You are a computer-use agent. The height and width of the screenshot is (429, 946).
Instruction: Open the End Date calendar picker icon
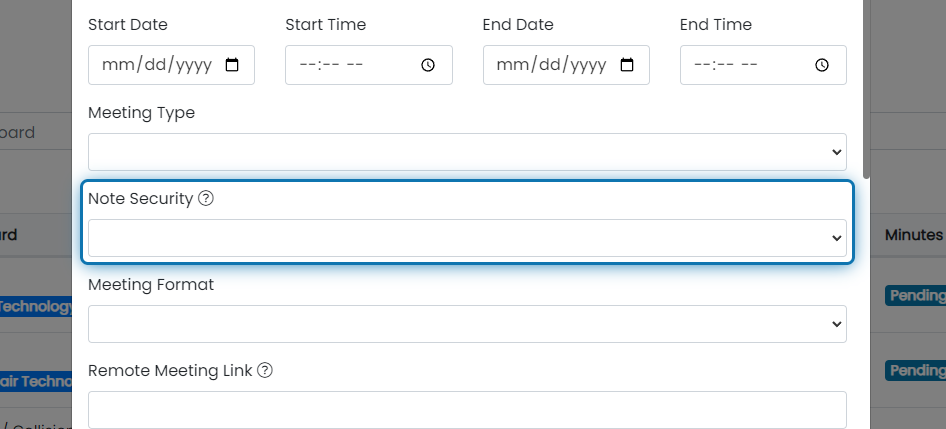[x=627, y=65]
